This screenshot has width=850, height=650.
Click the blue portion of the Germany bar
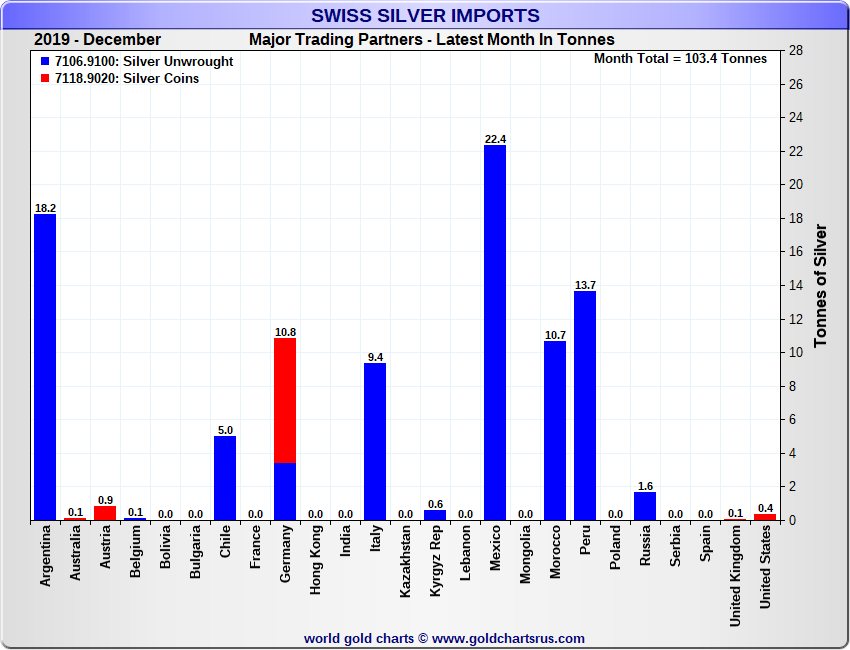pos(285,492)
